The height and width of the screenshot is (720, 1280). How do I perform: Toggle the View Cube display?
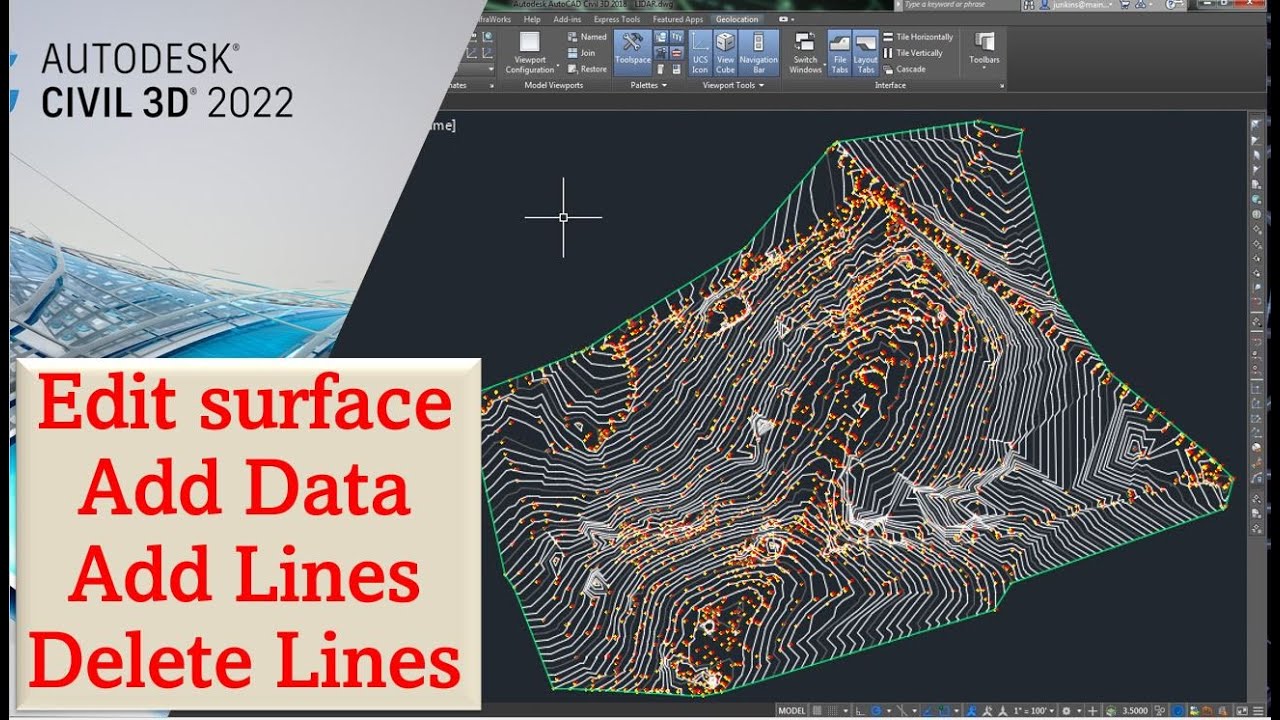[x=725, y=52]
